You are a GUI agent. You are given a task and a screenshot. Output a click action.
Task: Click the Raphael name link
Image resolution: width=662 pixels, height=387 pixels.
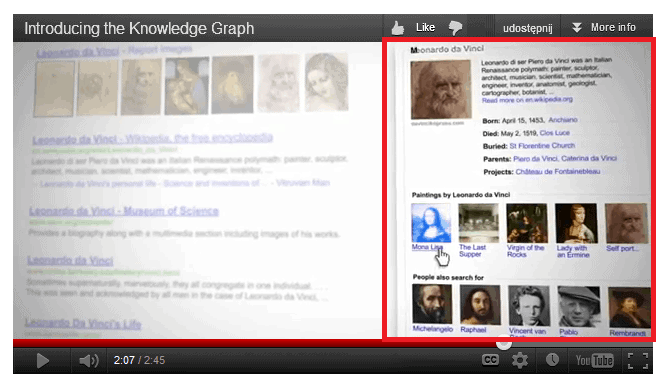(473, 330)
